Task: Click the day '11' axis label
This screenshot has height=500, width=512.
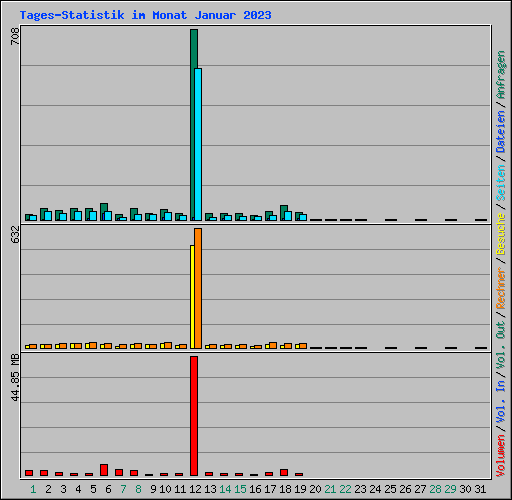Action: (180, 489)
